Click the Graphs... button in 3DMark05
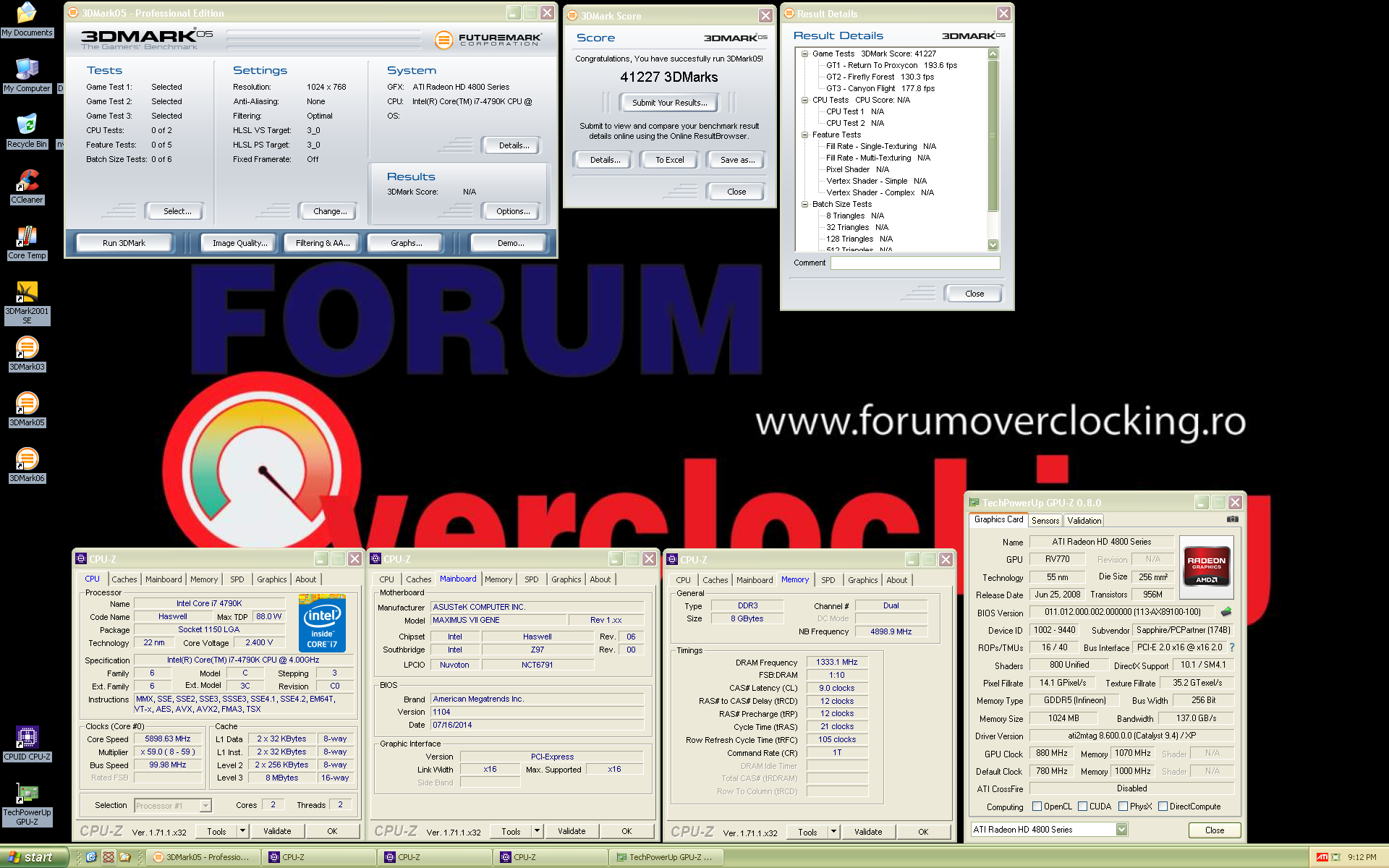 [x=406, y=243]
